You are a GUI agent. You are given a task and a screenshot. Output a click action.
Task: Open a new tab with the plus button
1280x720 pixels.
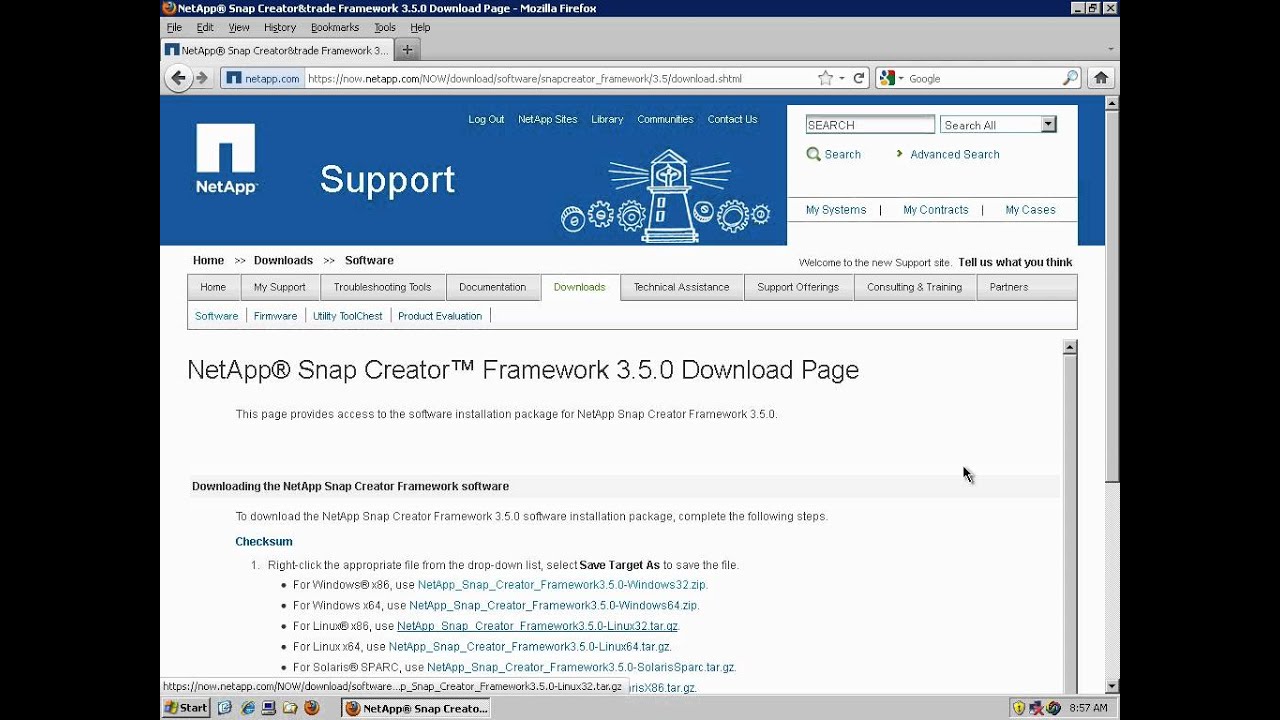tap(407, 50)
